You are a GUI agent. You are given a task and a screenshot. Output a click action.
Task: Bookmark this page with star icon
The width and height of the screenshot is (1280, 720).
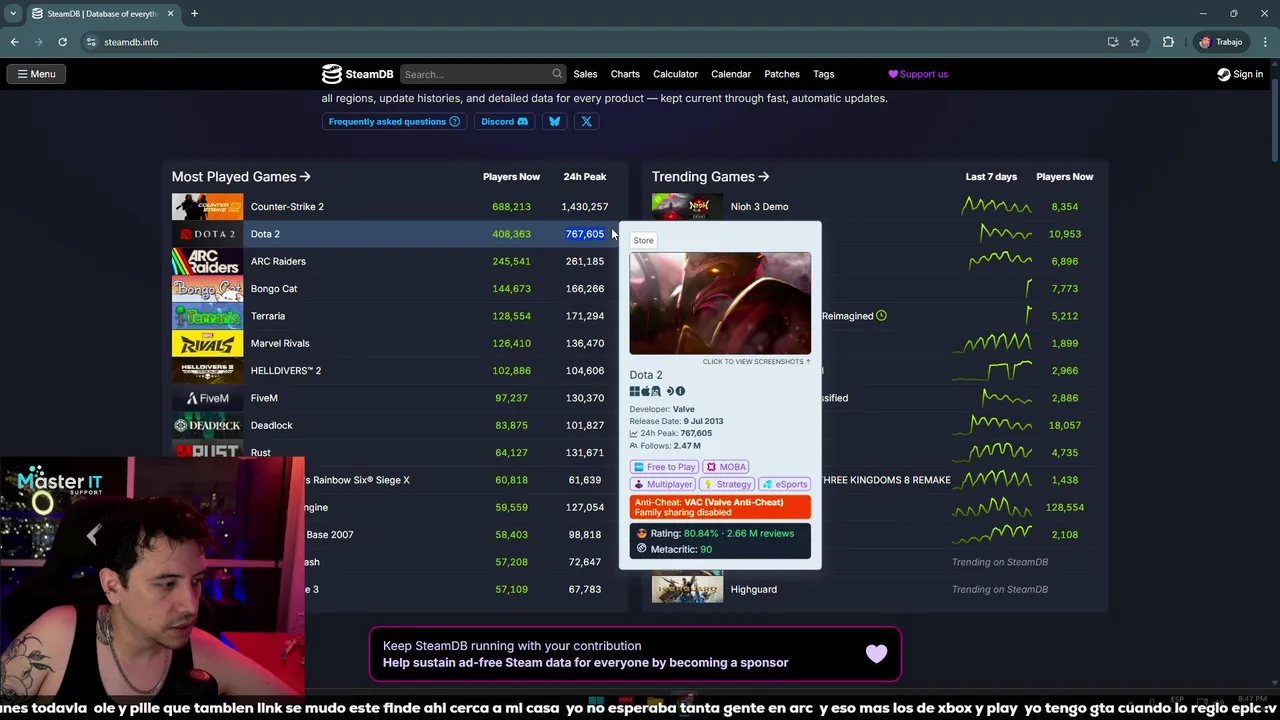point(1134,42)
